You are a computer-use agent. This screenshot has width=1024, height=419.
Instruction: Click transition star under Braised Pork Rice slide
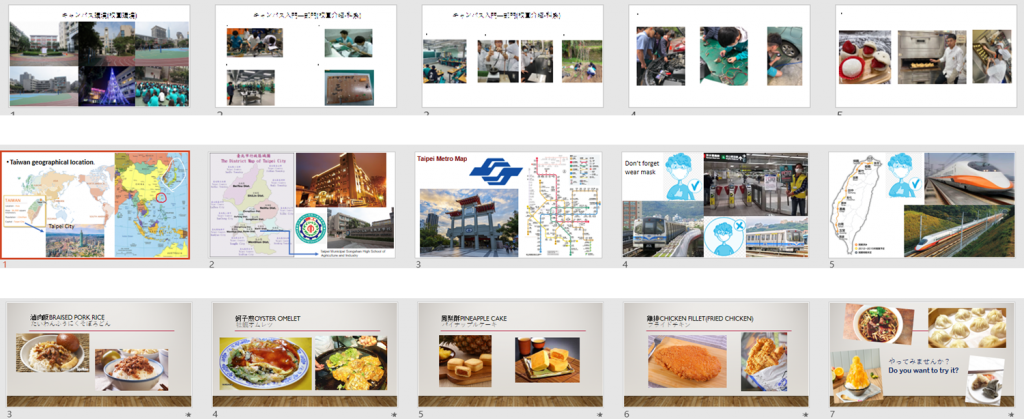188,413
